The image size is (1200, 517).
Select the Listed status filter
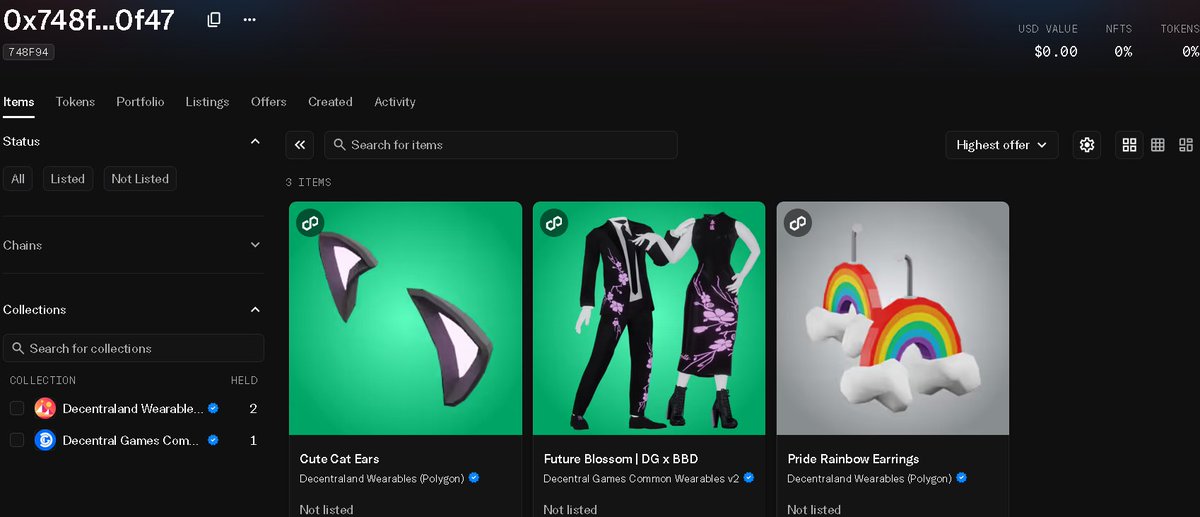coord(68,179)
